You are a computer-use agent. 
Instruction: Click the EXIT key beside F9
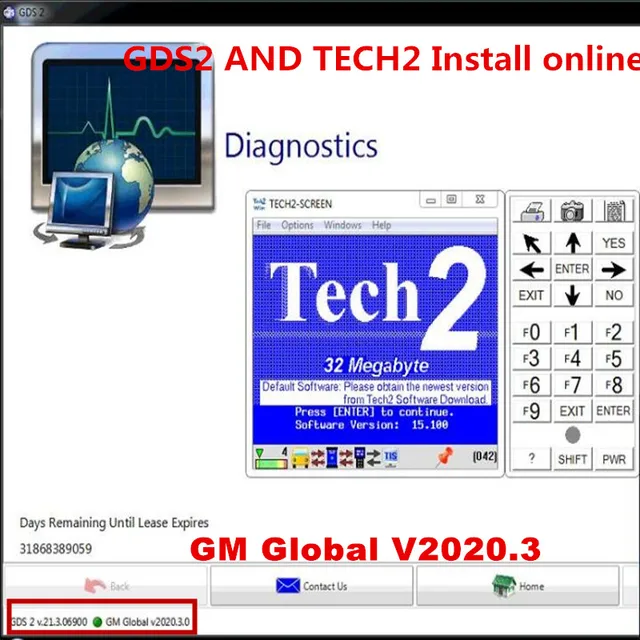[x=573, y=411]
